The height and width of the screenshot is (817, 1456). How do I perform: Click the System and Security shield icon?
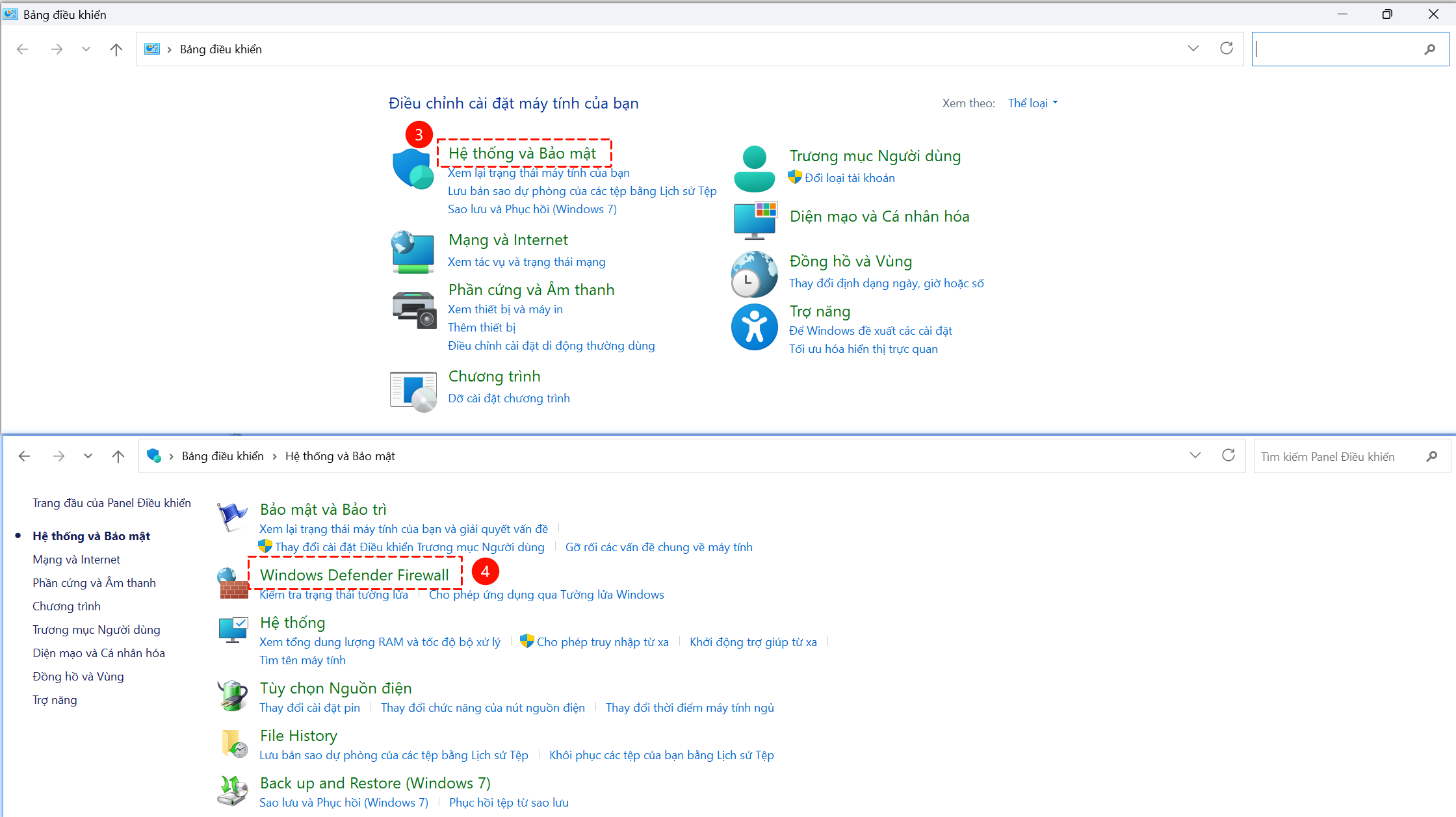click(x=413, y=168)
